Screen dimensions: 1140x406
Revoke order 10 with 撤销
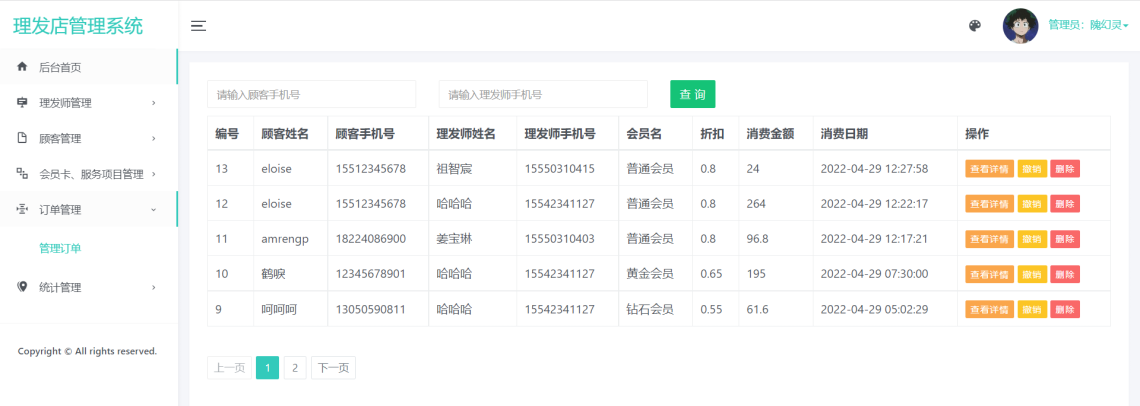coord(1032,274)
